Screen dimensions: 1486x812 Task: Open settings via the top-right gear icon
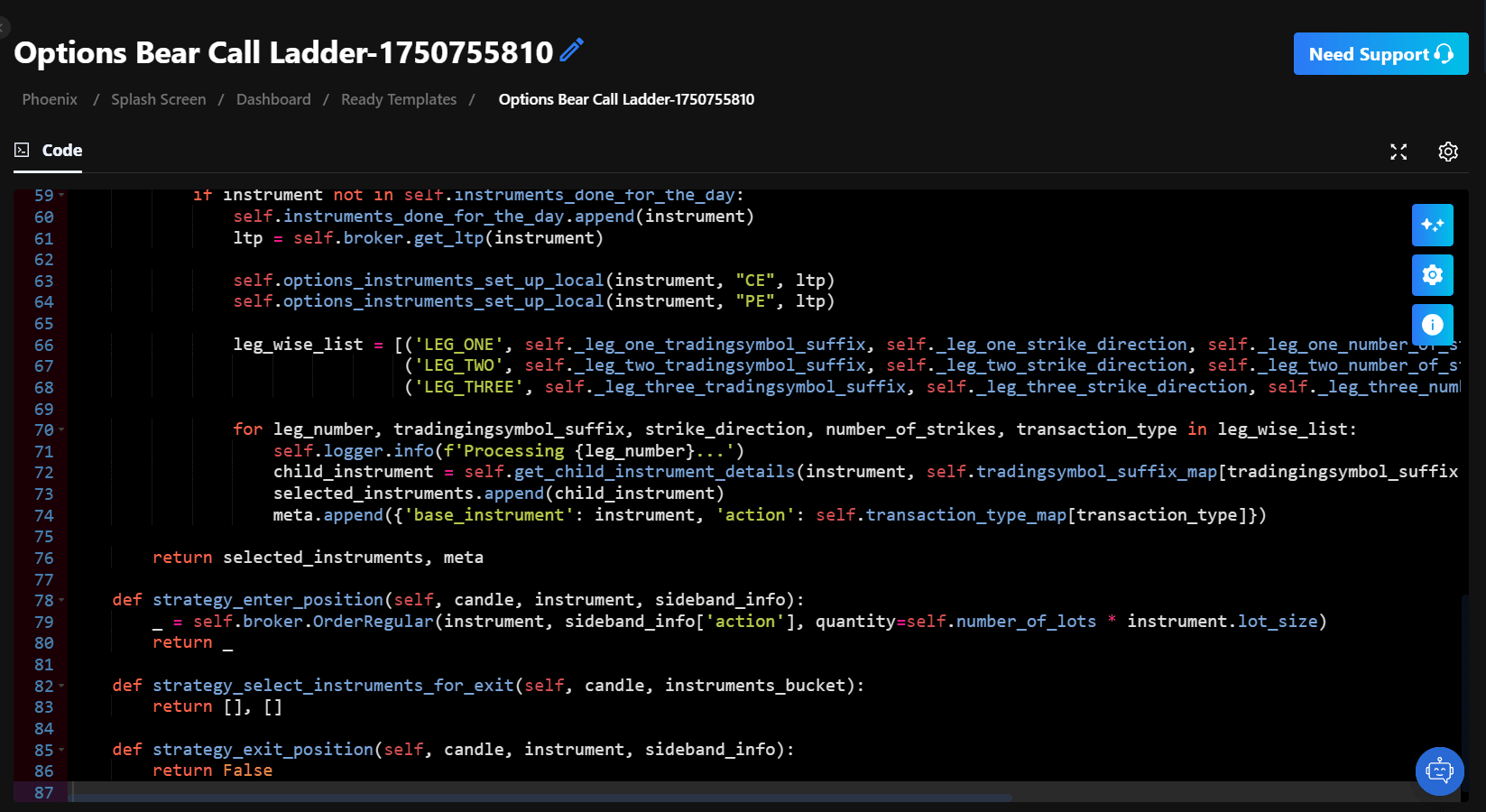1448,152
